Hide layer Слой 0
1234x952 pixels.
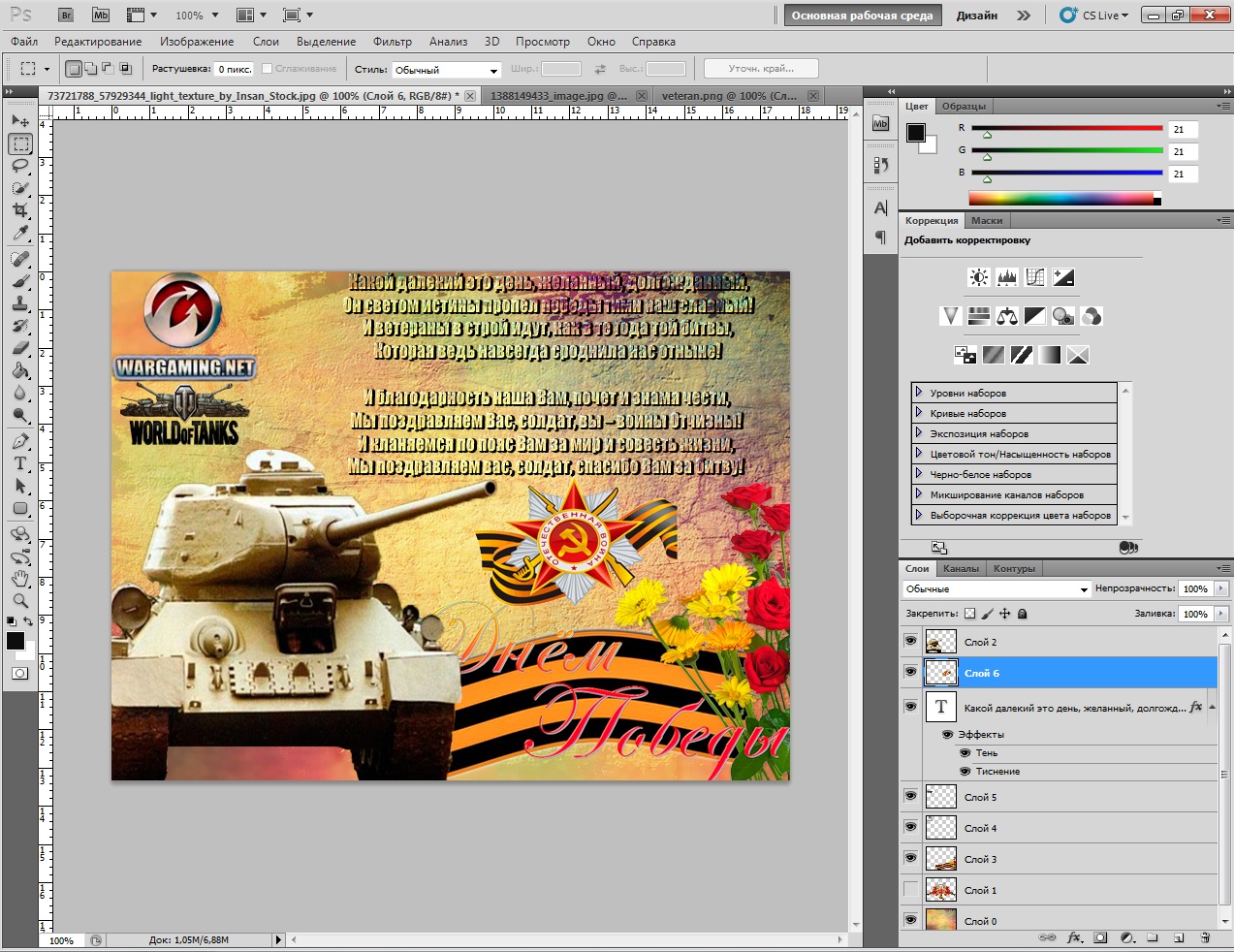click(910, 920)
